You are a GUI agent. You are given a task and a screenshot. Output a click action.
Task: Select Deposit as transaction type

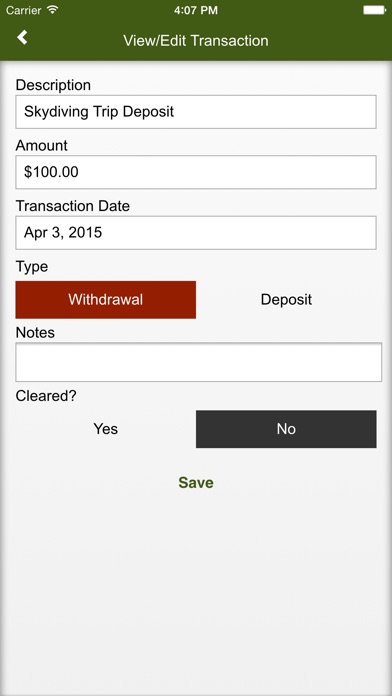pos(286,300)
